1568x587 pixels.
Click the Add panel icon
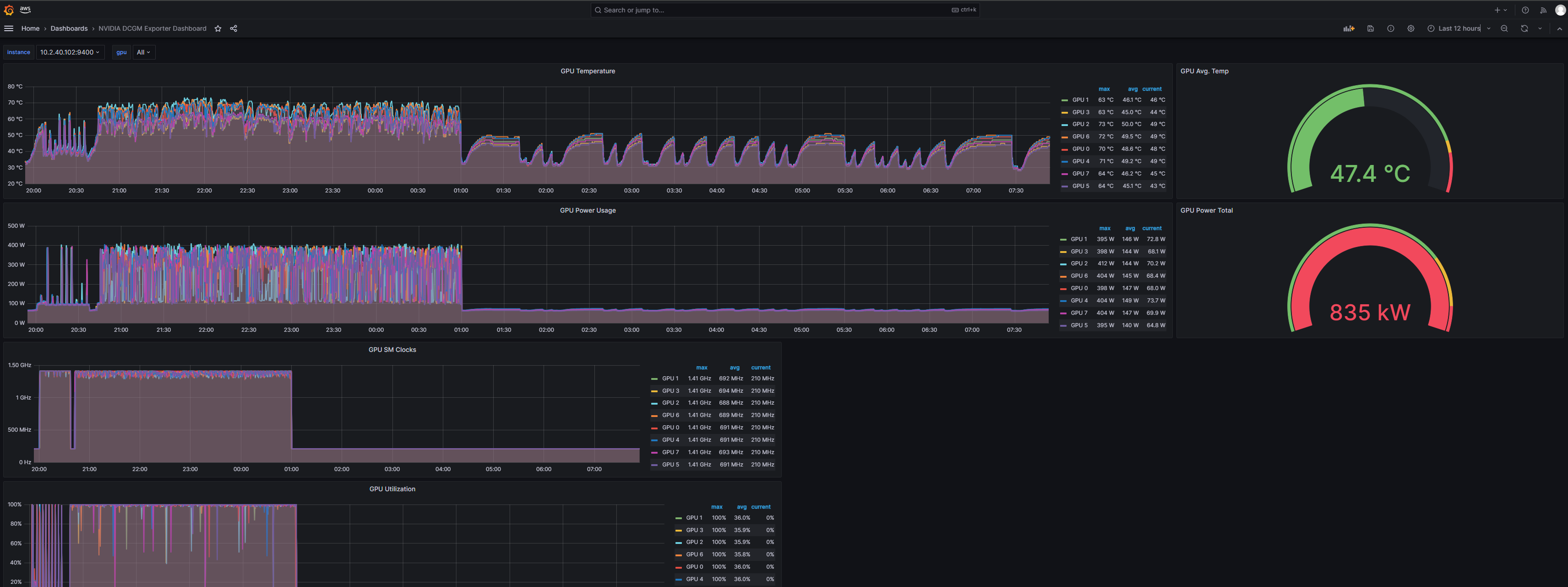(x=1349, y=28)
